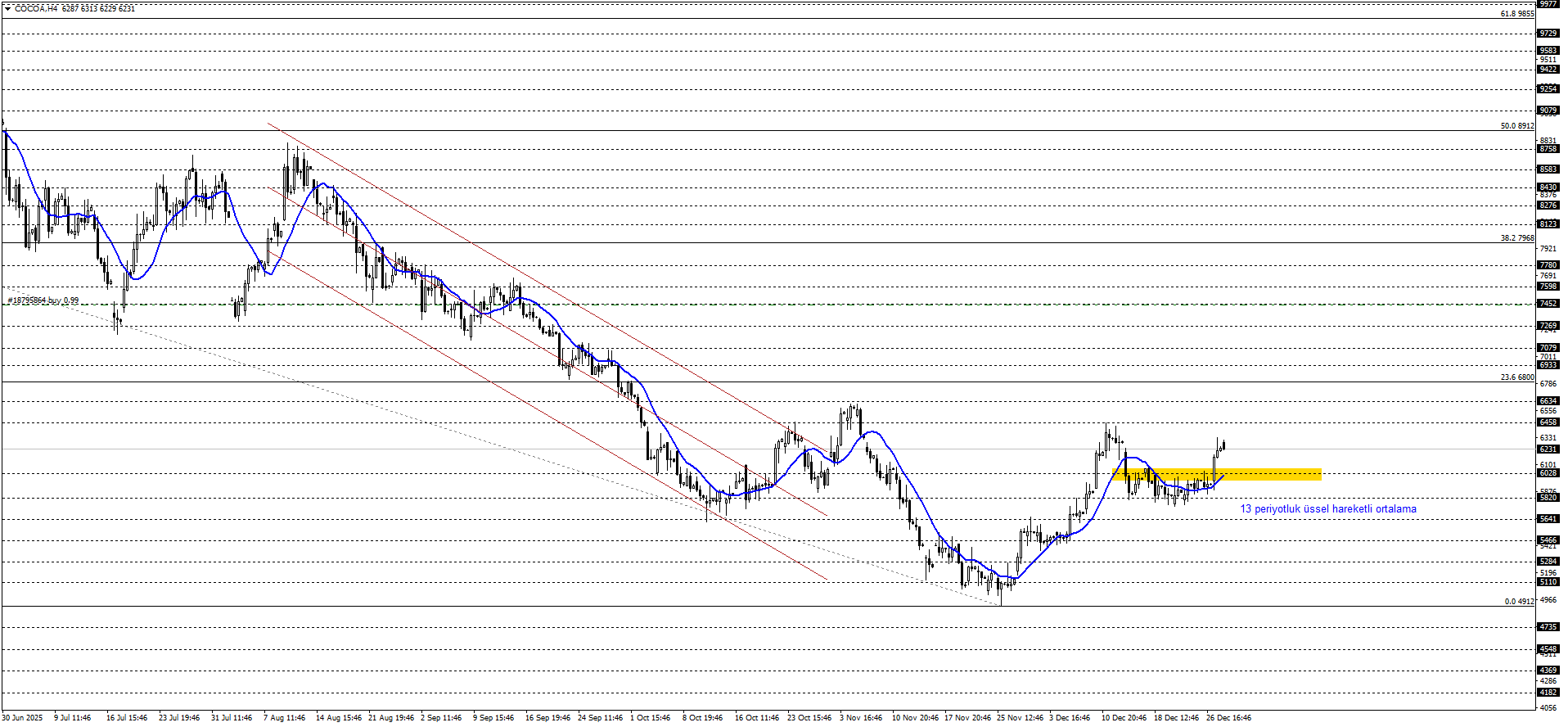Screen dimensions: 1568x727
Task: Click the 0.0 4912 Fibonacci base label
Action: tap(1519, 602)
